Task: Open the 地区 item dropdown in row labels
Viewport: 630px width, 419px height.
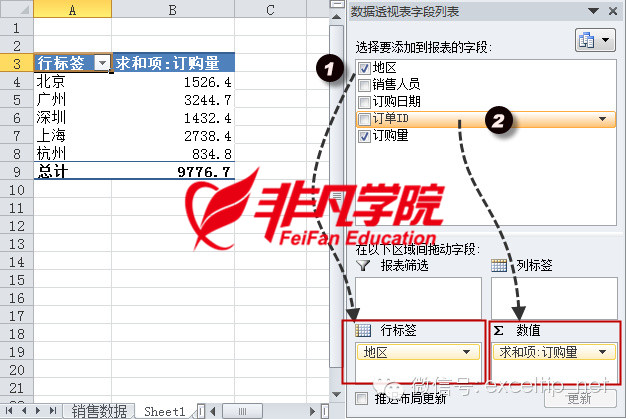Action: (x=466, y=352)
